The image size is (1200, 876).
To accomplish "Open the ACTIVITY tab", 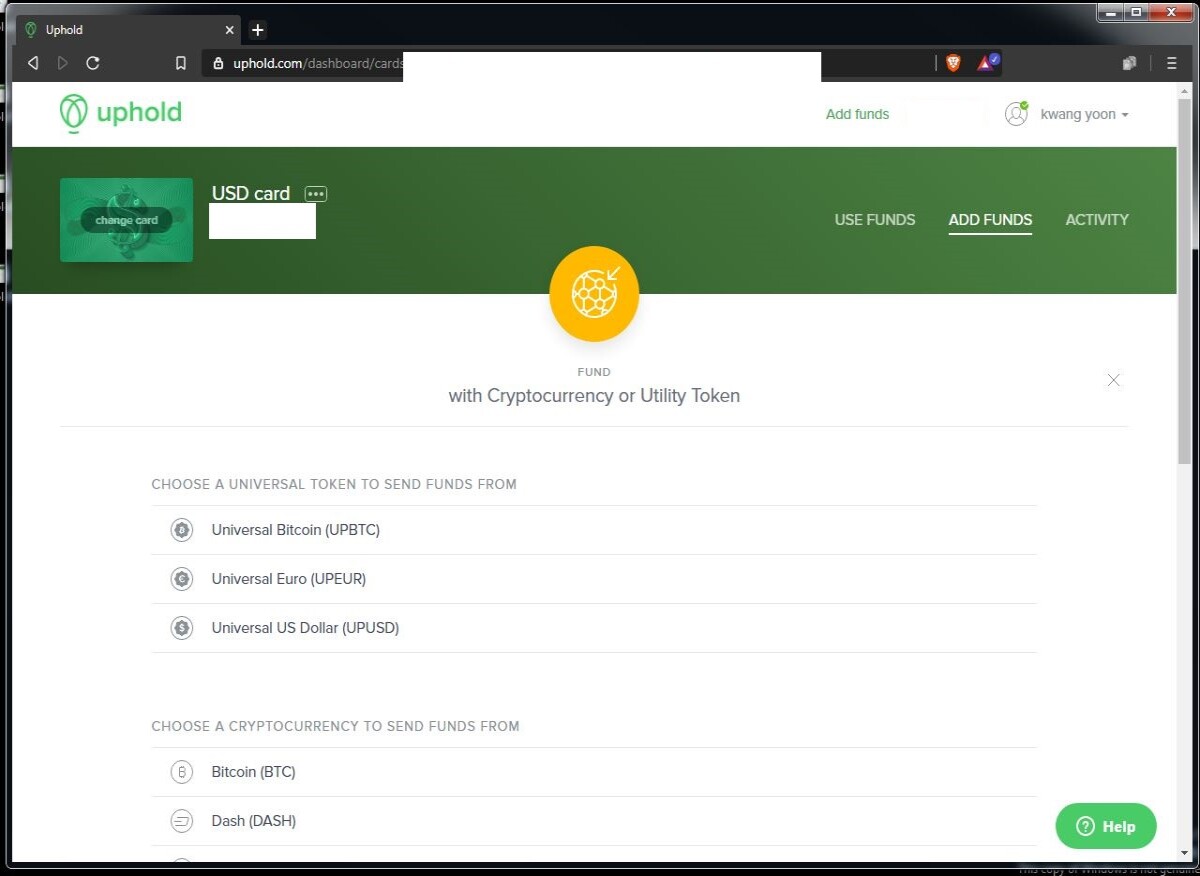I will point(1097,220).
